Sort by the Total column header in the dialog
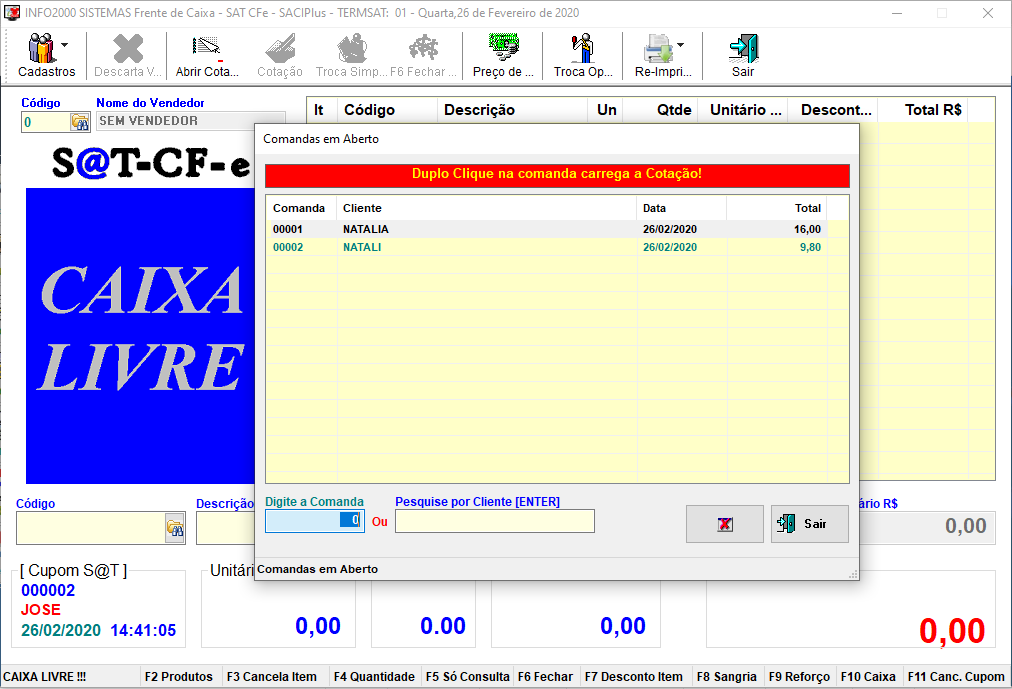1012x689 pixels. (777, 208)
